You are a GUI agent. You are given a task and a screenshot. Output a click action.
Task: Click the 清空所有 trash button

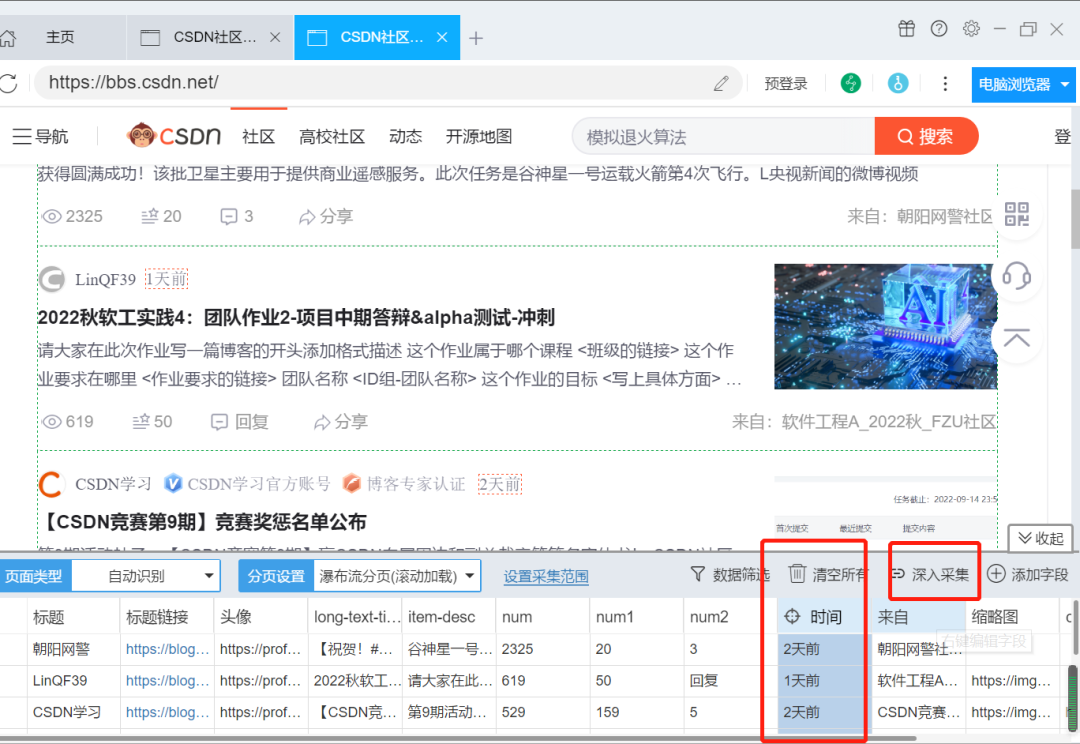click(x=828, y=574)
